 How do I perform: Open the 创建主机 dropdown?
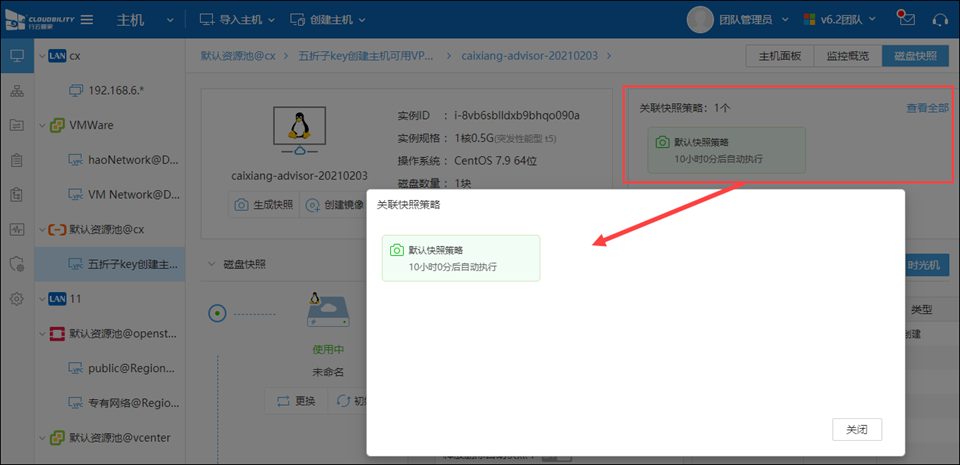(327, 20)
